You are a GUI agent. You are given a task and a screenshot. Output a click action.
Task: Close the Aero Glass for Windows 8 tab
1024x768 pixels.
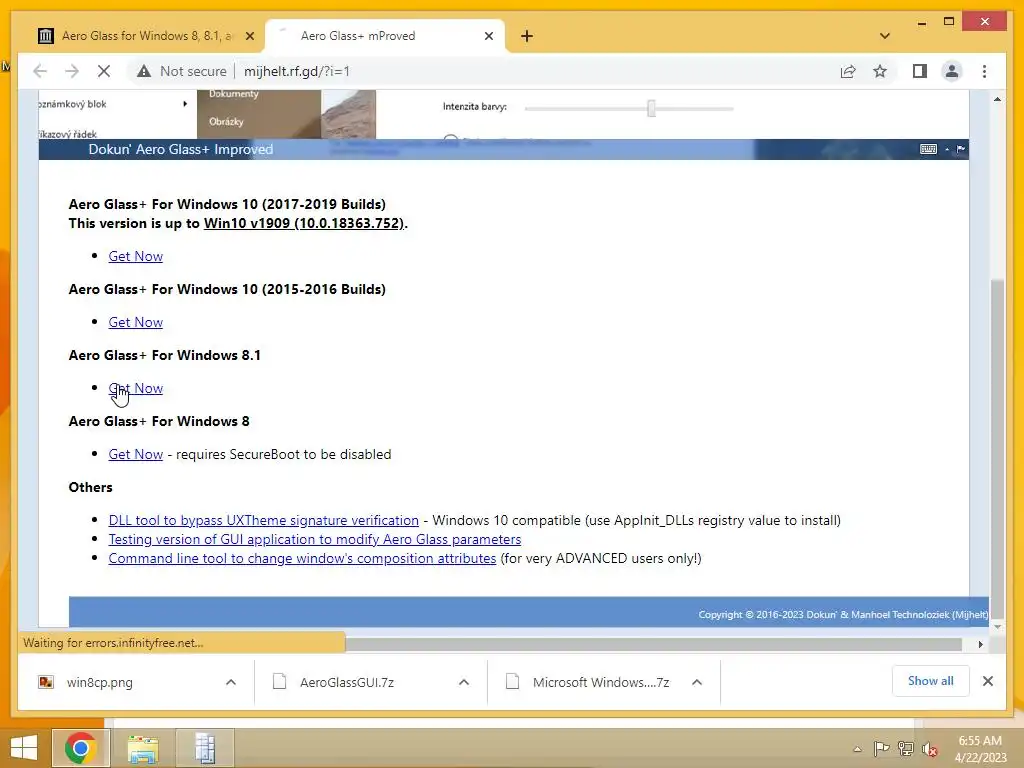(249, 36)
